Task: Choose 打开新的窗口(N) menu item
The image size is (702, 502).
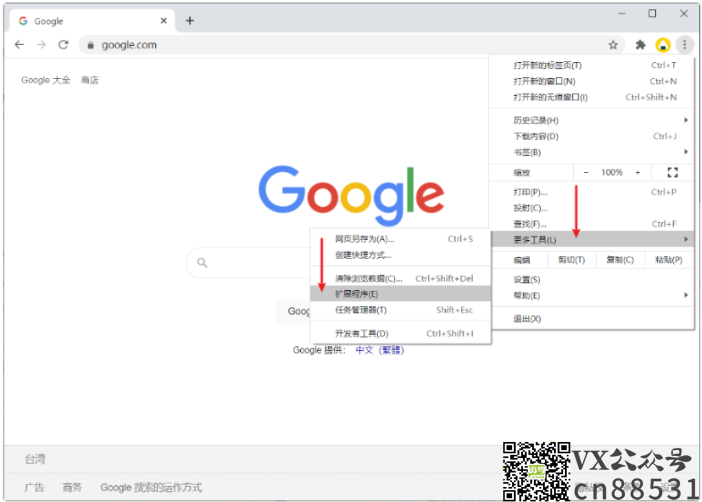Action: pyautogui.click(x=592, y=82)
